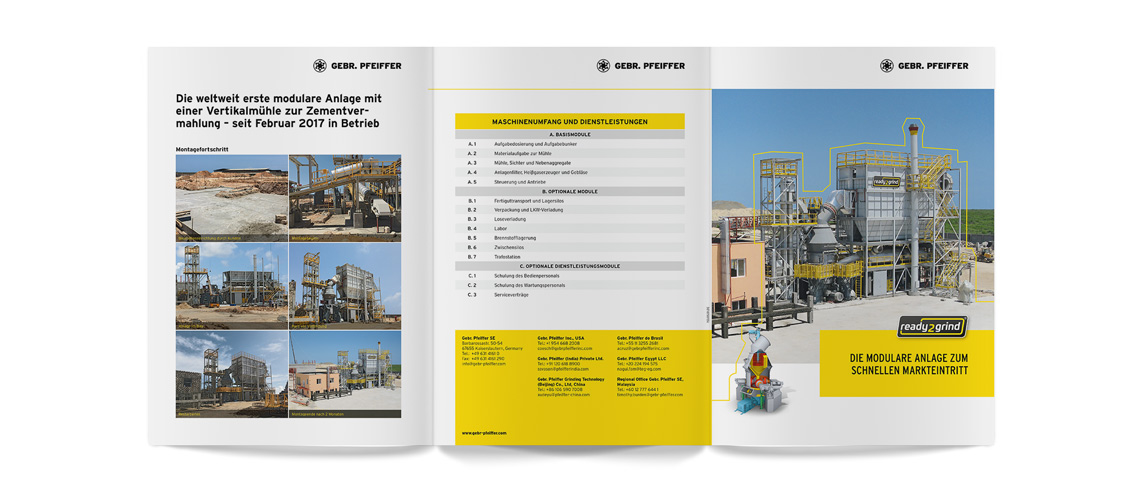
Task: Click the ready2grind badge above the yellow box
Action: 934,327
